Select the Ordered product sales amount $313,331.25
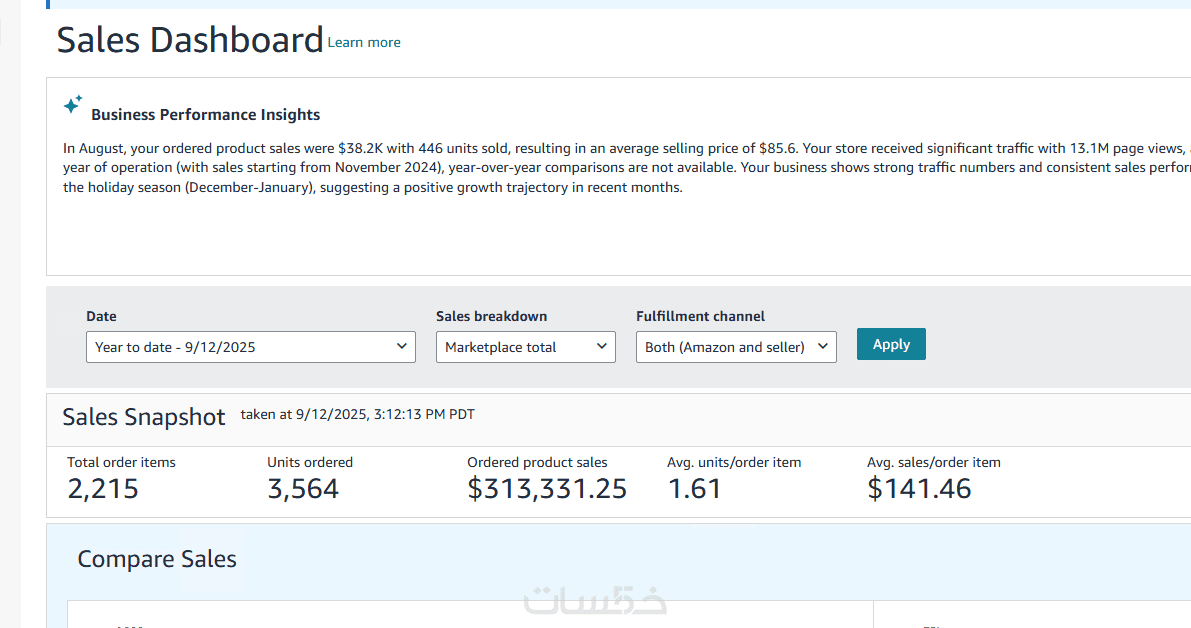The image size is (1191, 628). point(547,489)
